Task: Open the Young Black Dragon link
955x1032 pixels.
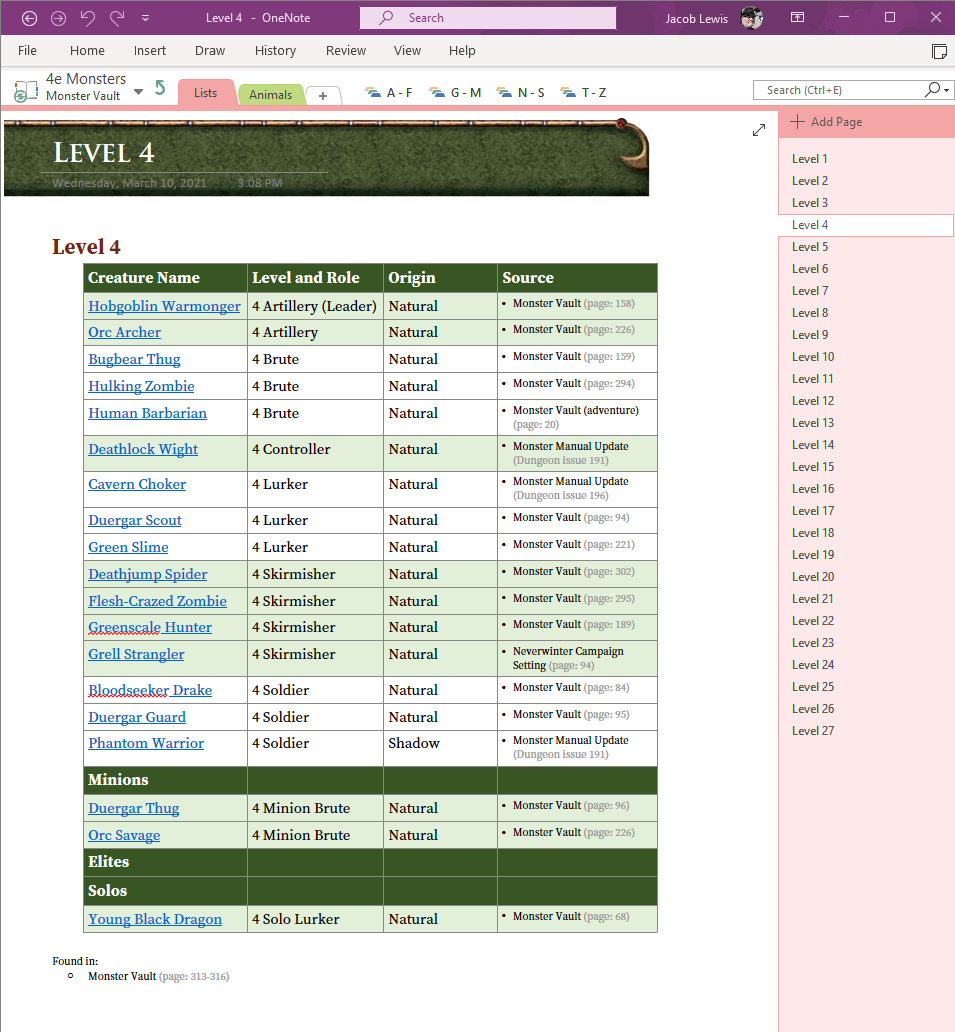Action: [x=155, y=919]
